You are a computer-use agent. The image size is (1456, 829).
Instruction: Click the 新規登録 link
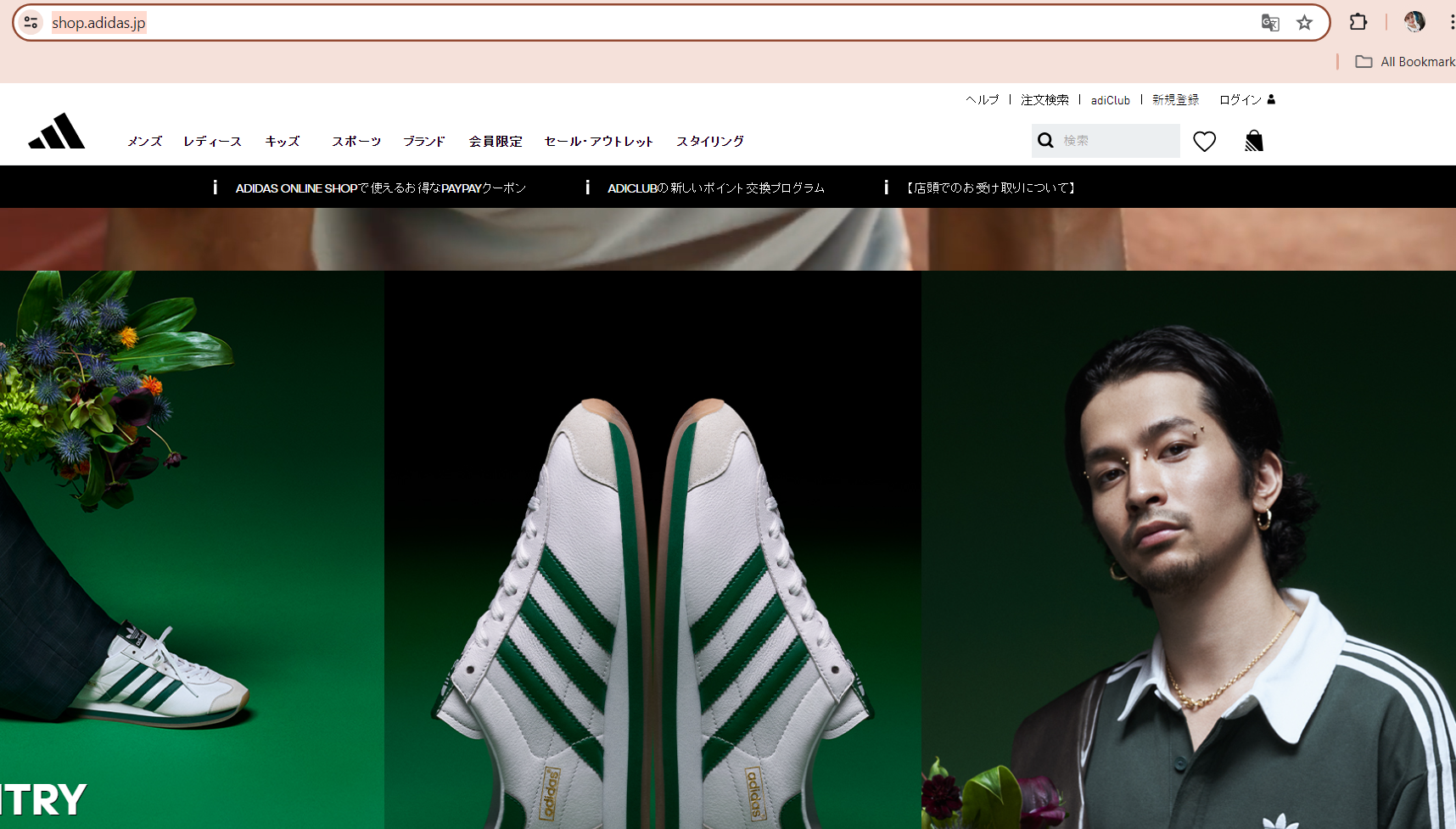tap(1176, 100)
